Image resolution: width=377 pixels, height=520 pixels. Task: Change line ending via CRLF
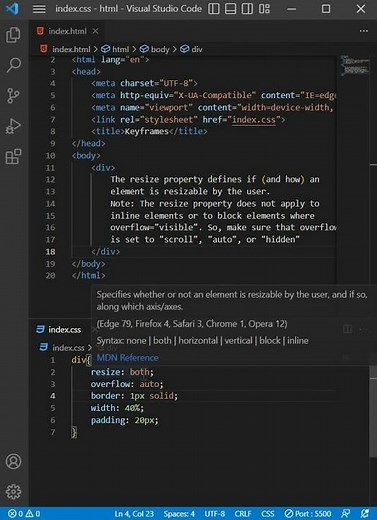tap(243, 514)
